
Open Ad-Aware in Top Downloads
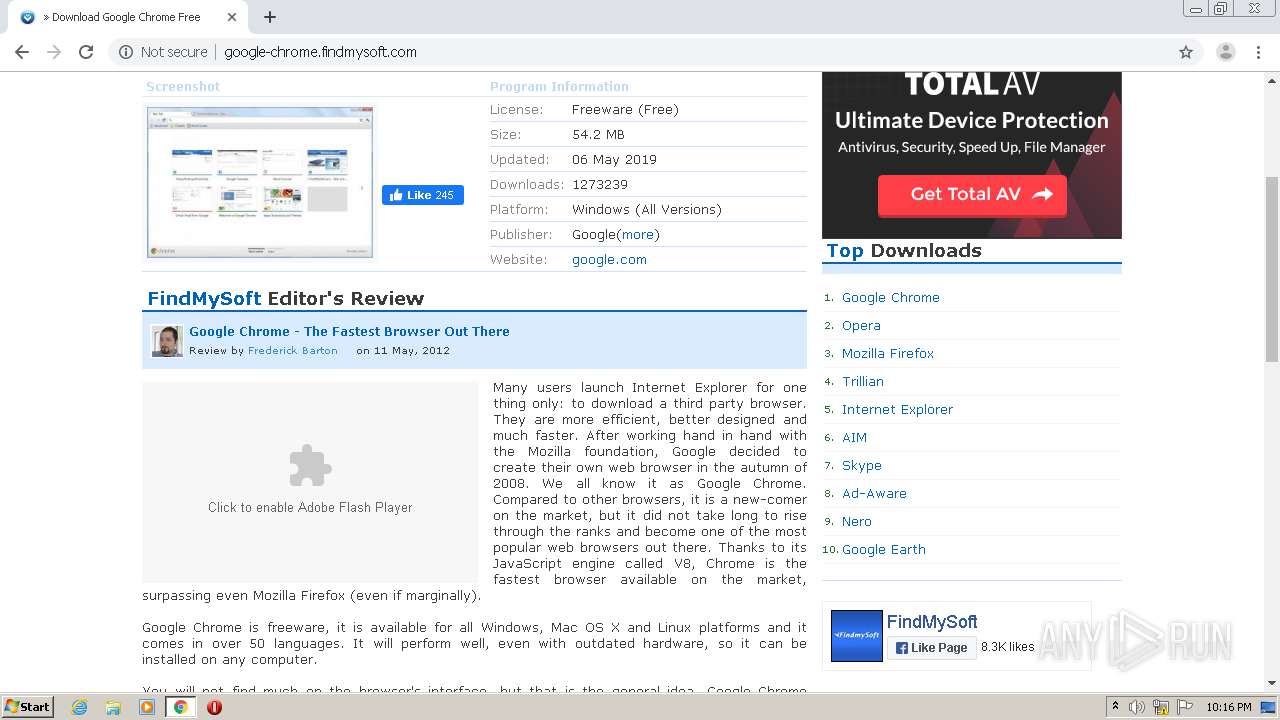(874, 493)
